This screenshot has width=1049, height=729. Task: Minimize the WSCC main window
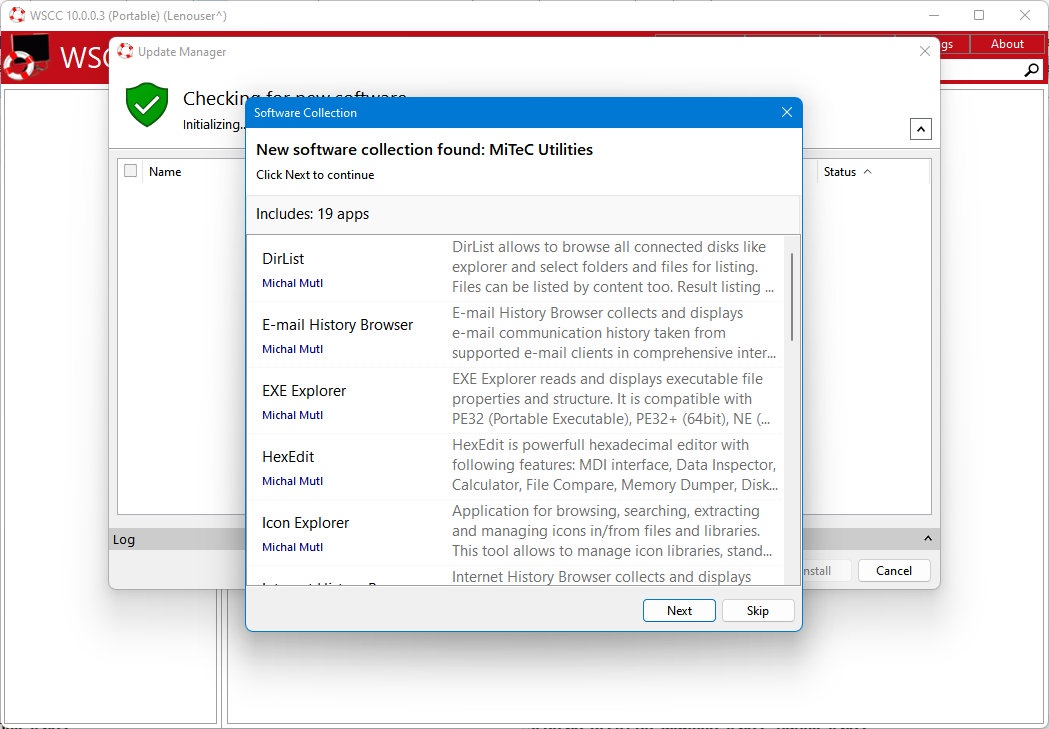pos(935,15)
